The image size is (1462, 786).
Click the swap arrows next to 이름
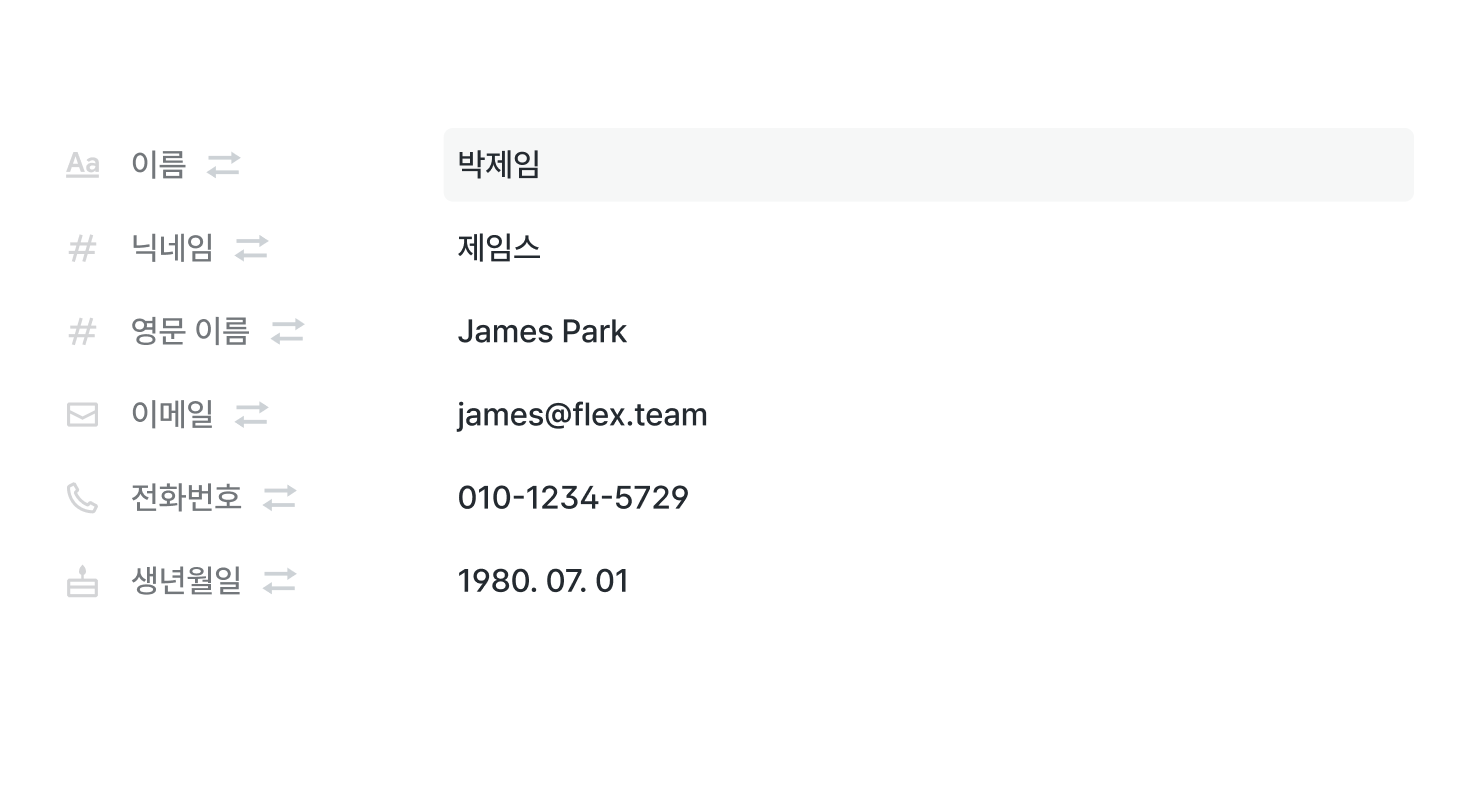click(x=224, y=164)
